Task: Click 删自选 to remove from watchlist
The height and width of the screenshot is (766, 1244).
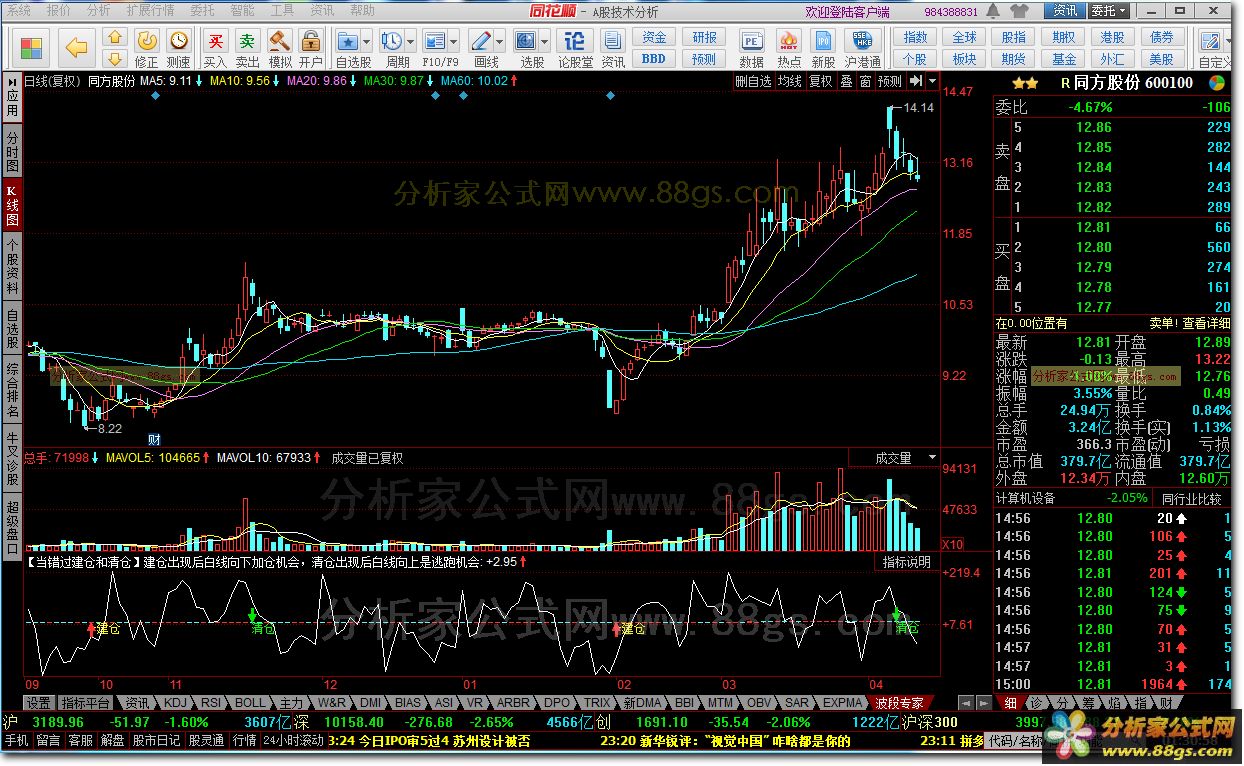Action: pyautogui.click(x=753, y=82)
